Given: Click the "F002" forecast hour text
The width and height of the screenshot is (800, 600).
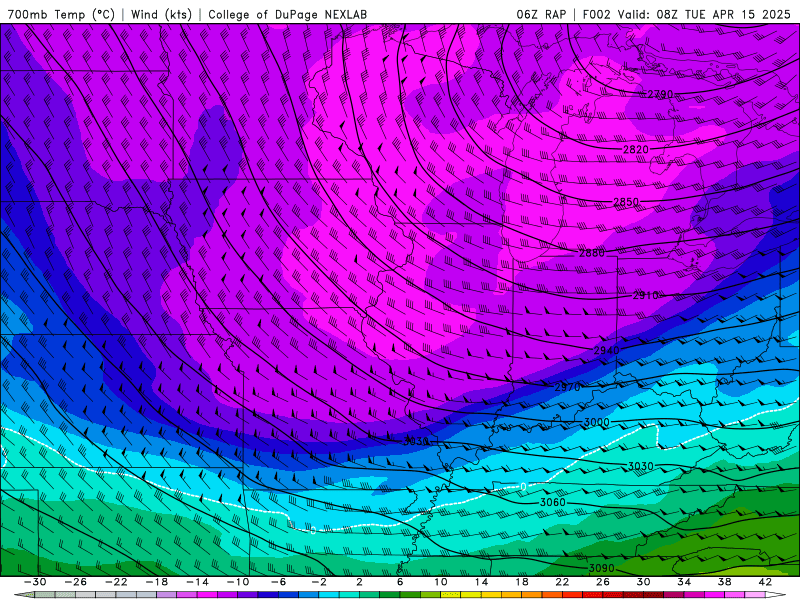Looking at the screenshot, I should point(597,14).
